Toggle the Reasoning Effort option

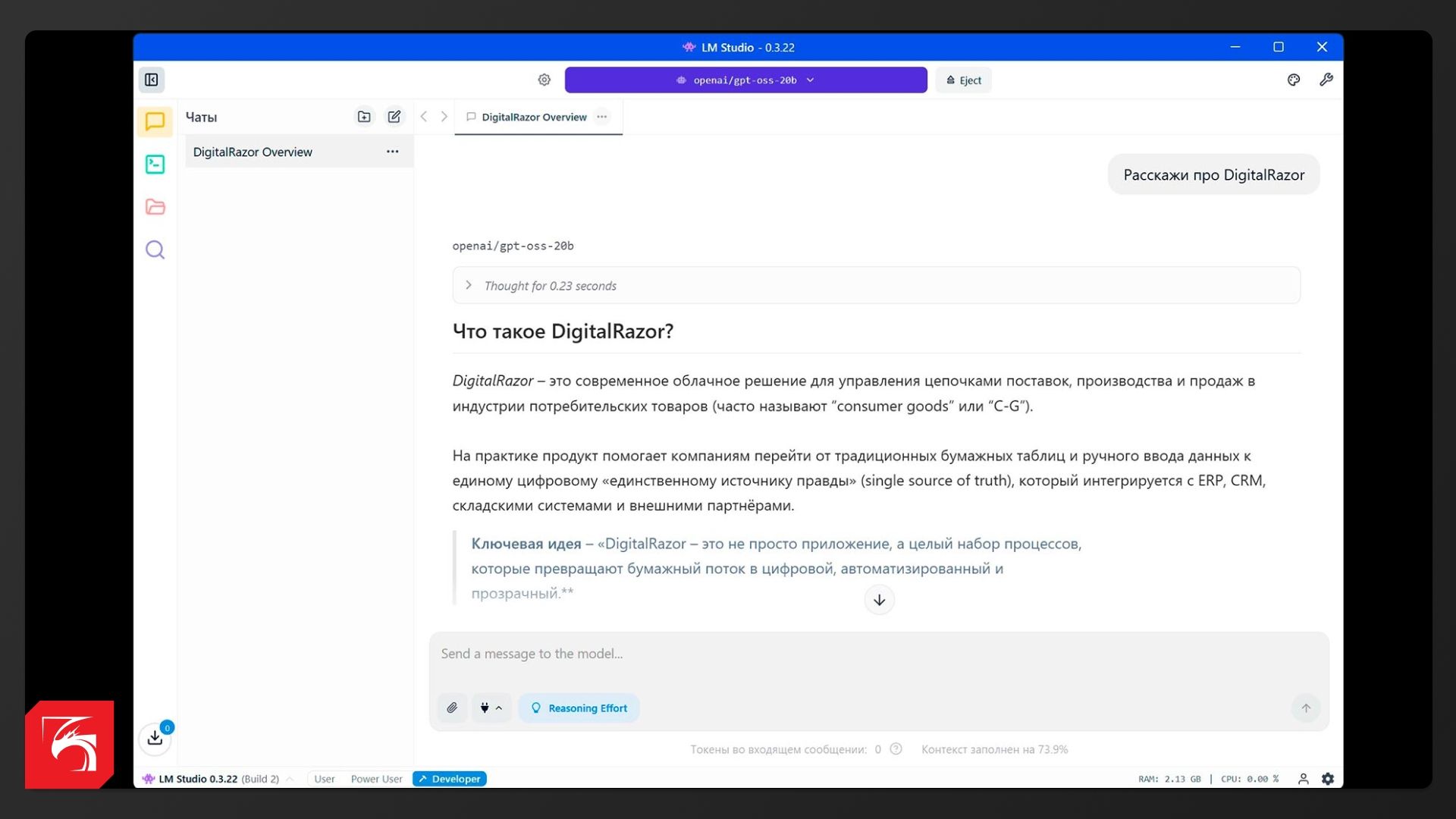[x=579, y=708]
